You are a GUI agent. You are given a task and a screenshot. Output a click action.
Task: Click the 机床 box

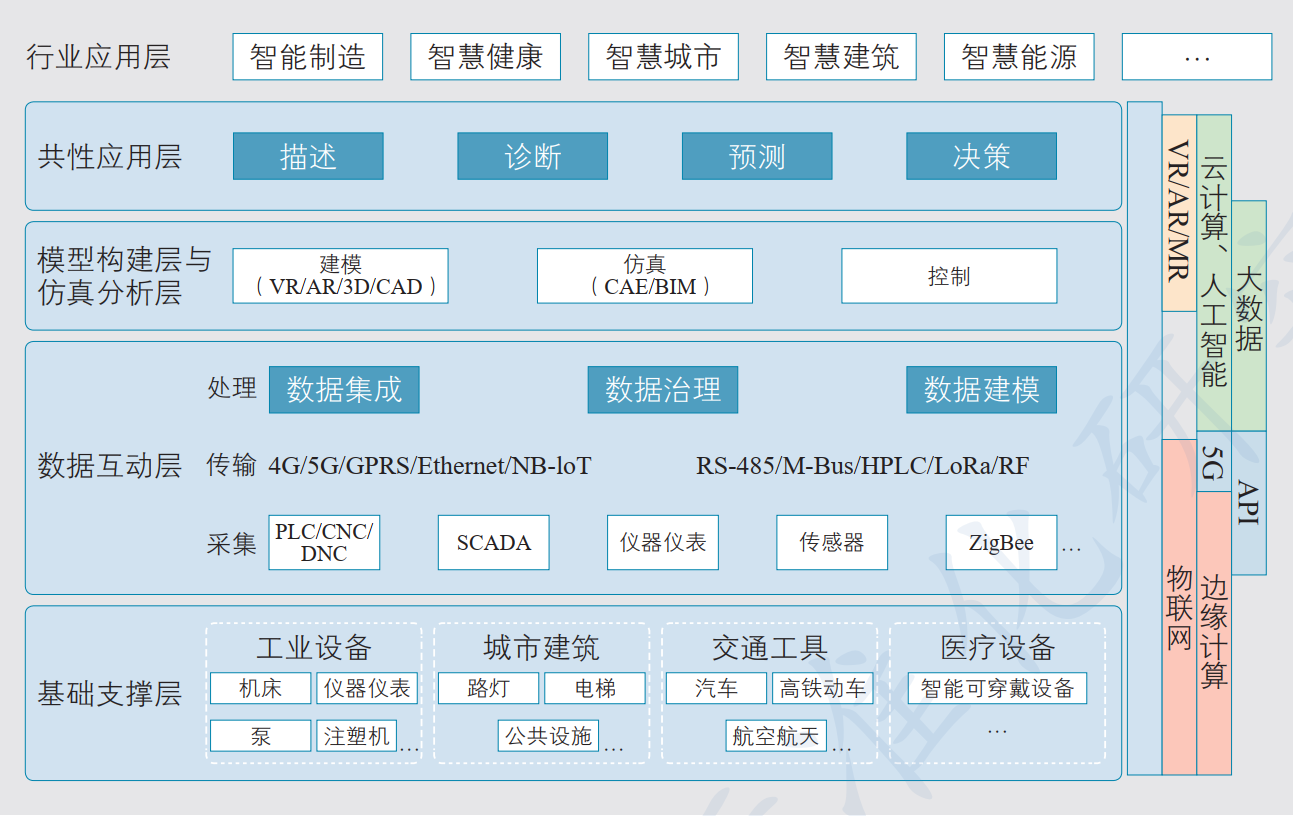coord(261,688)
